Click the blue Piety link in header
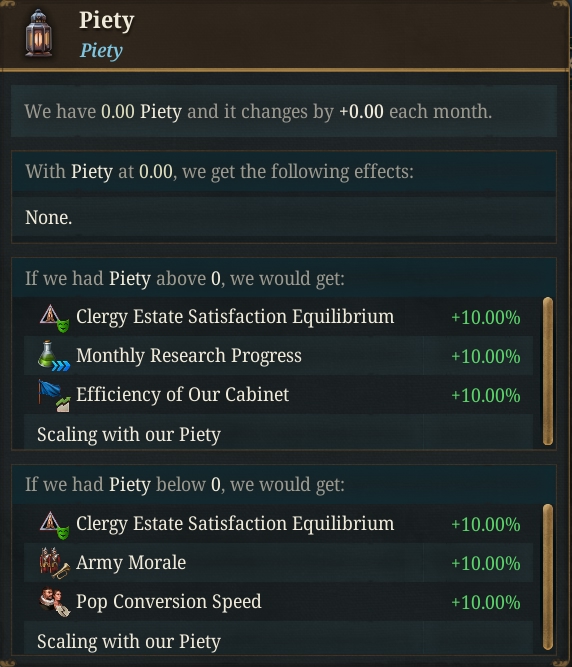This screenshot has width=572, height=667. coord(101,51)
